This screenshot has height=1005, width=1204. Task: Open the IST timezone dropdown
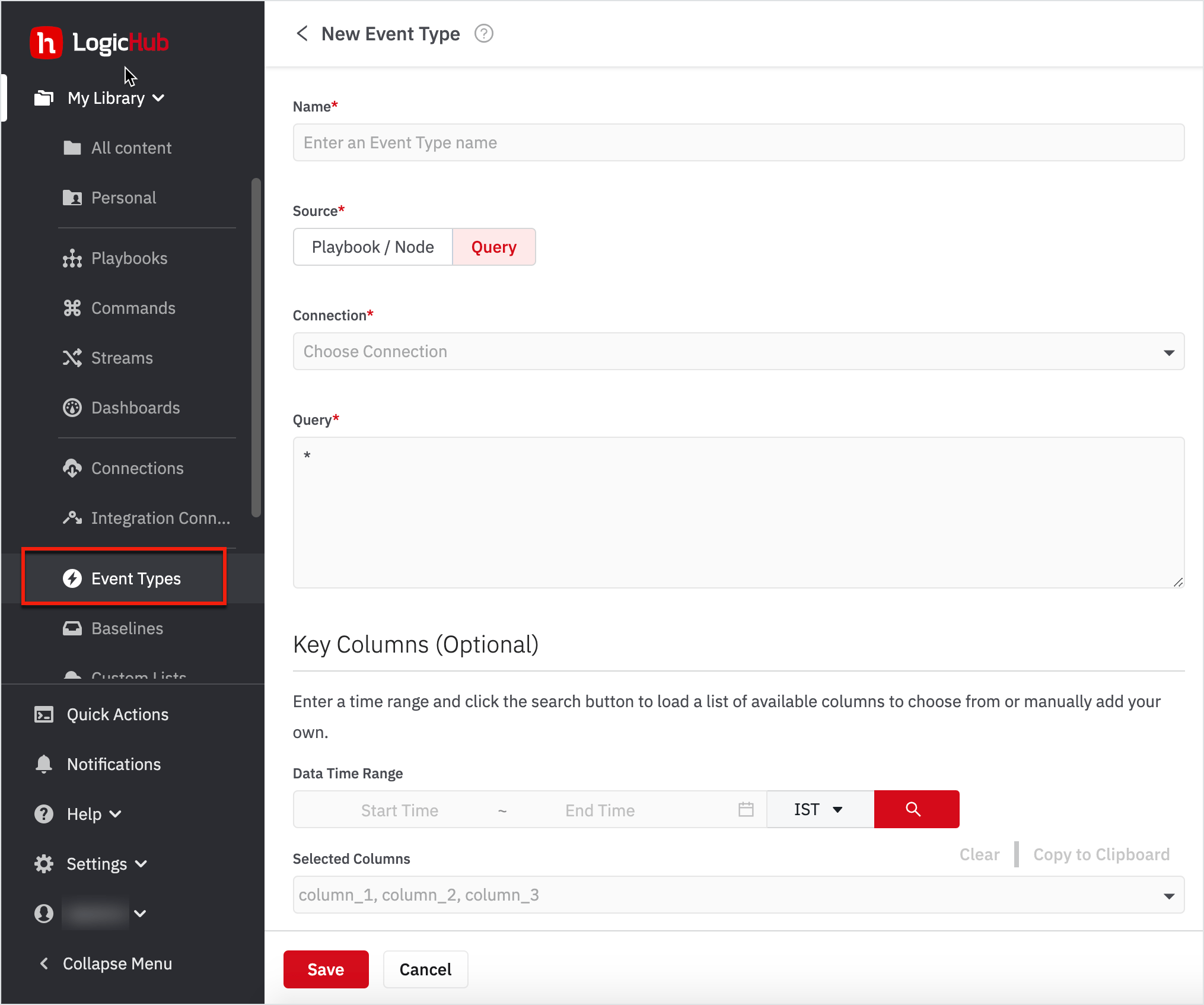(818, 809)
